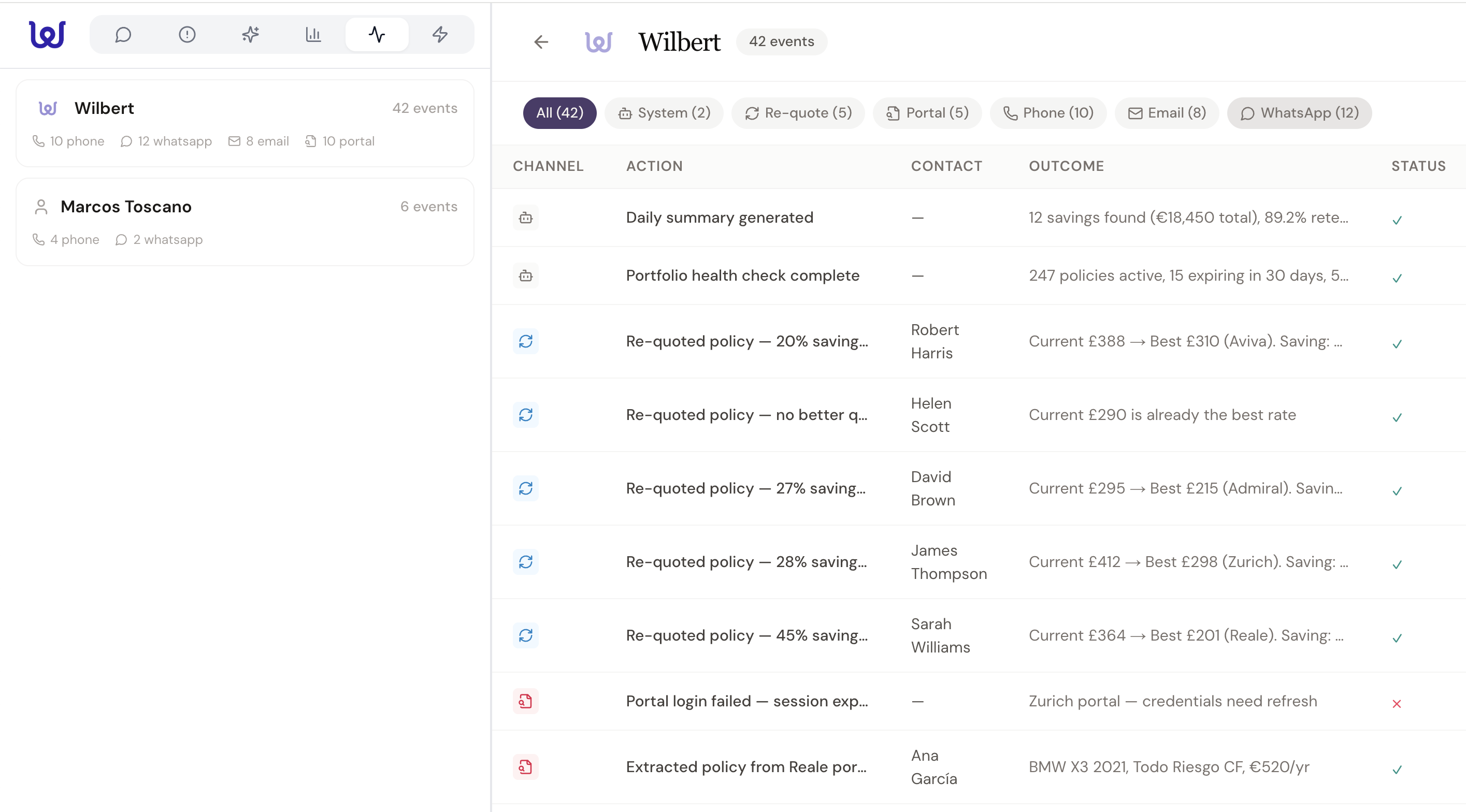Select the activity pulse icon in the toolbar
The image size is (1466, 812).
pyautogui.click(x=376, y=34)
